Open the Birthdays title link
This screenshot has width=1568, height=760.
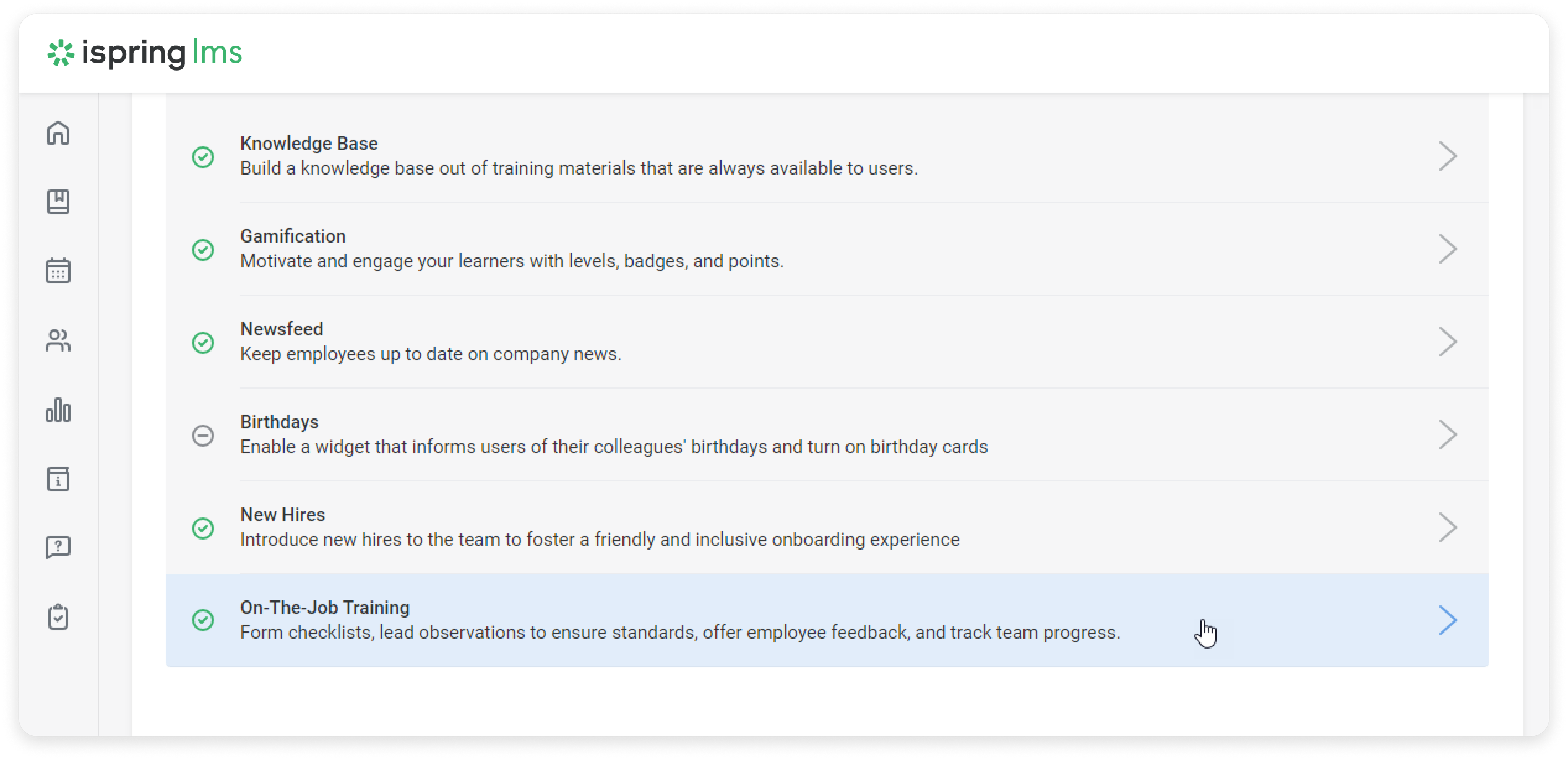pos(279,422)
